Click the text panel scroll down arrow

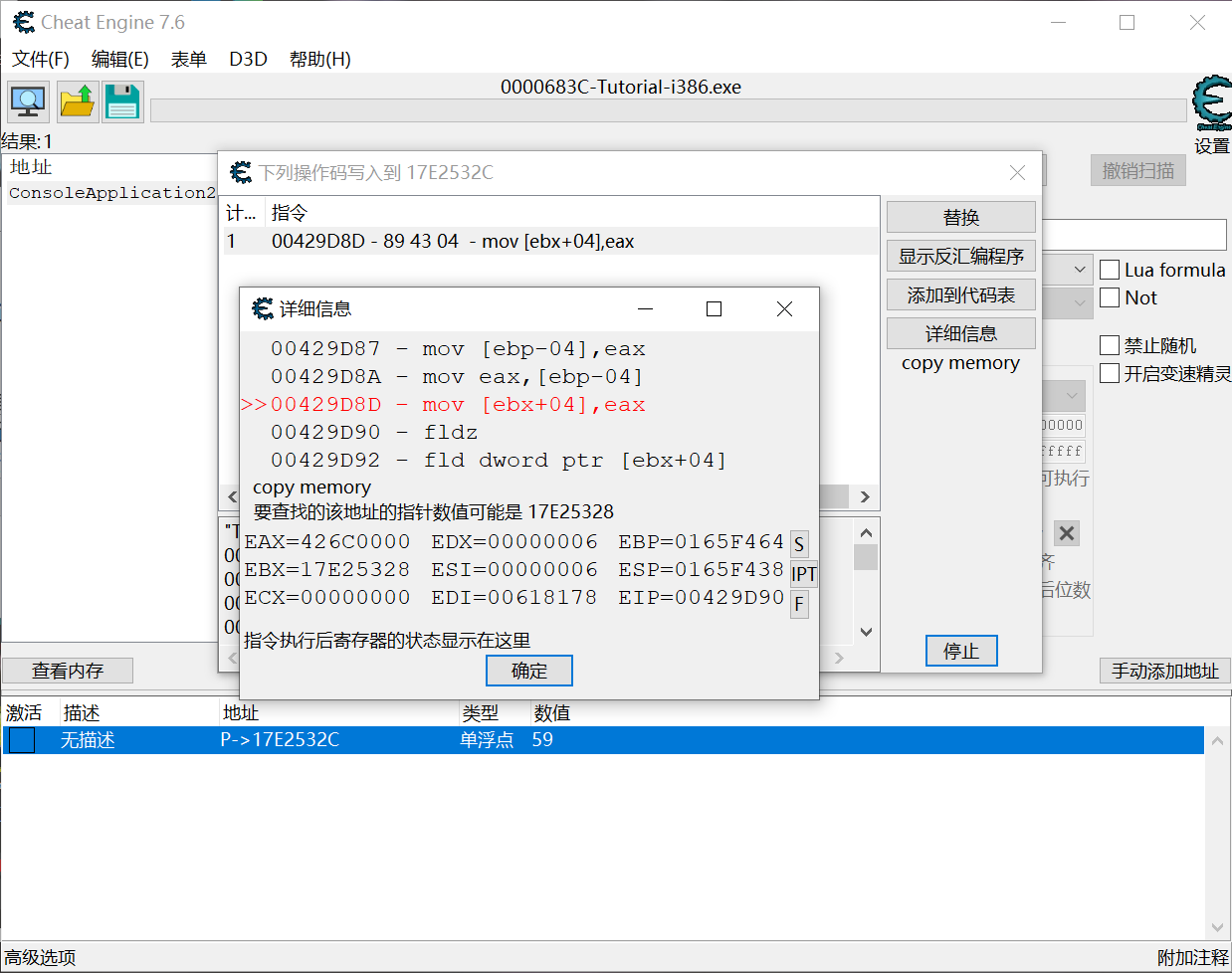(x=866, y=631)
